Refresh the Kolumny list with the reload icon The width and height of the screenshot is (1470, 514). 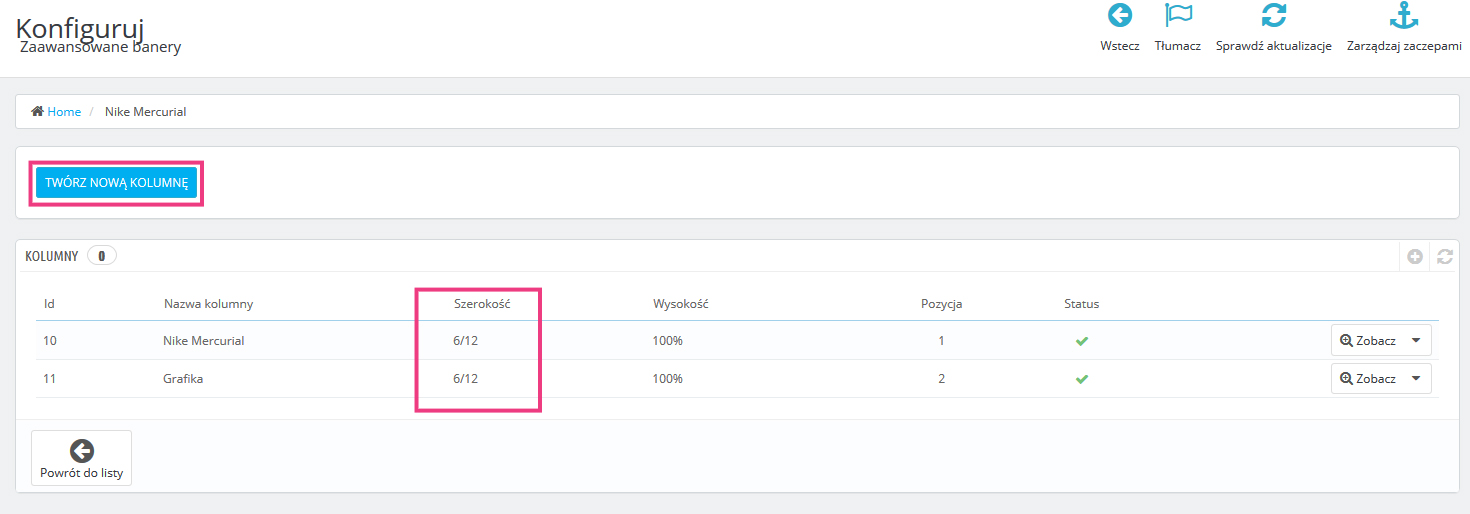point(1444,257)
